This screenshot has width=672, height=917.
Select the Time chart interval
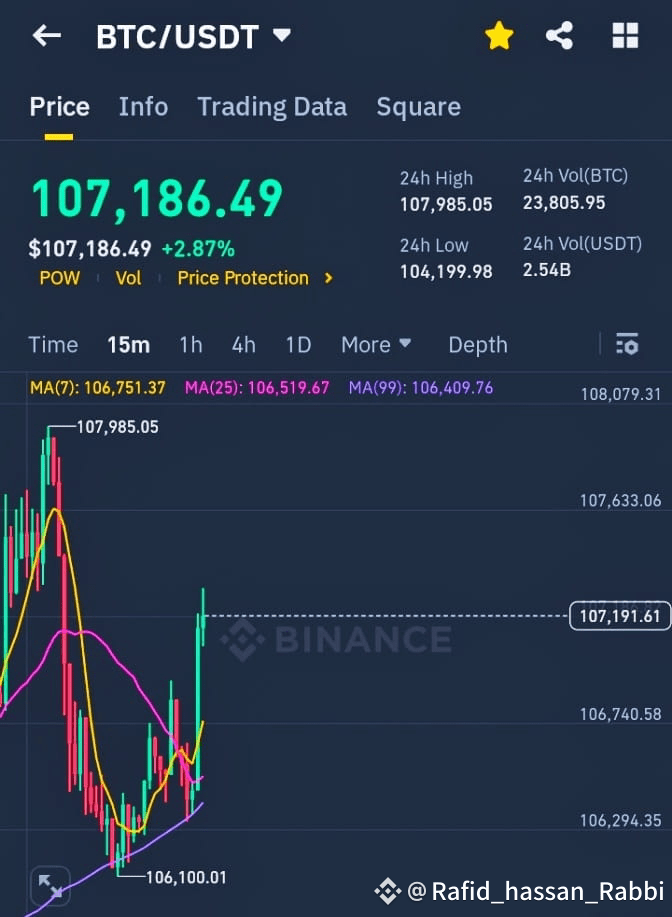point(53,345)
